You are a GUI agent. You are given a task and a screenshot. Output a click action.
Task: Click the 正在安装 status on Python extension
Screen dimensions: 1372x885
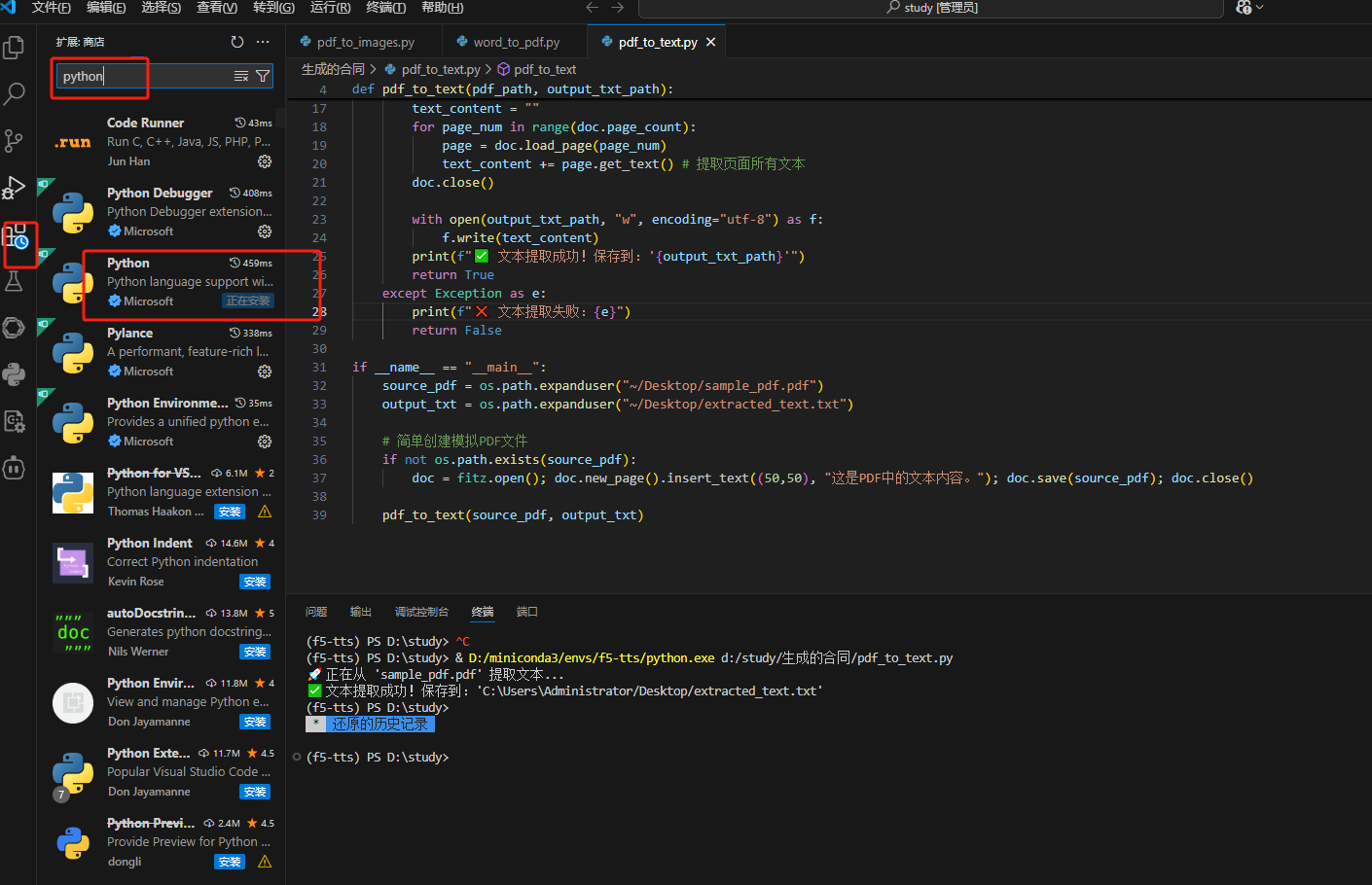point(248,301)
